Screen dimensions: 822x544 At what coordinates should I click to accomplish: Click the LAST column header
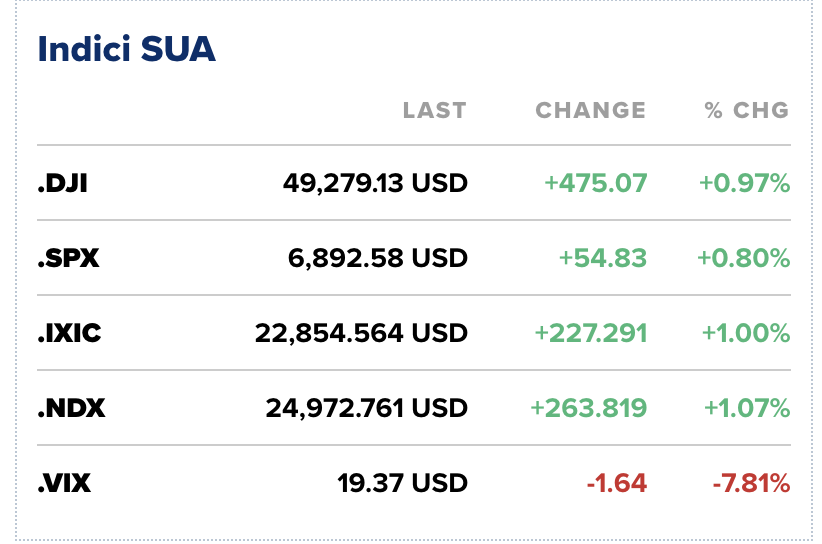point(434,110)
